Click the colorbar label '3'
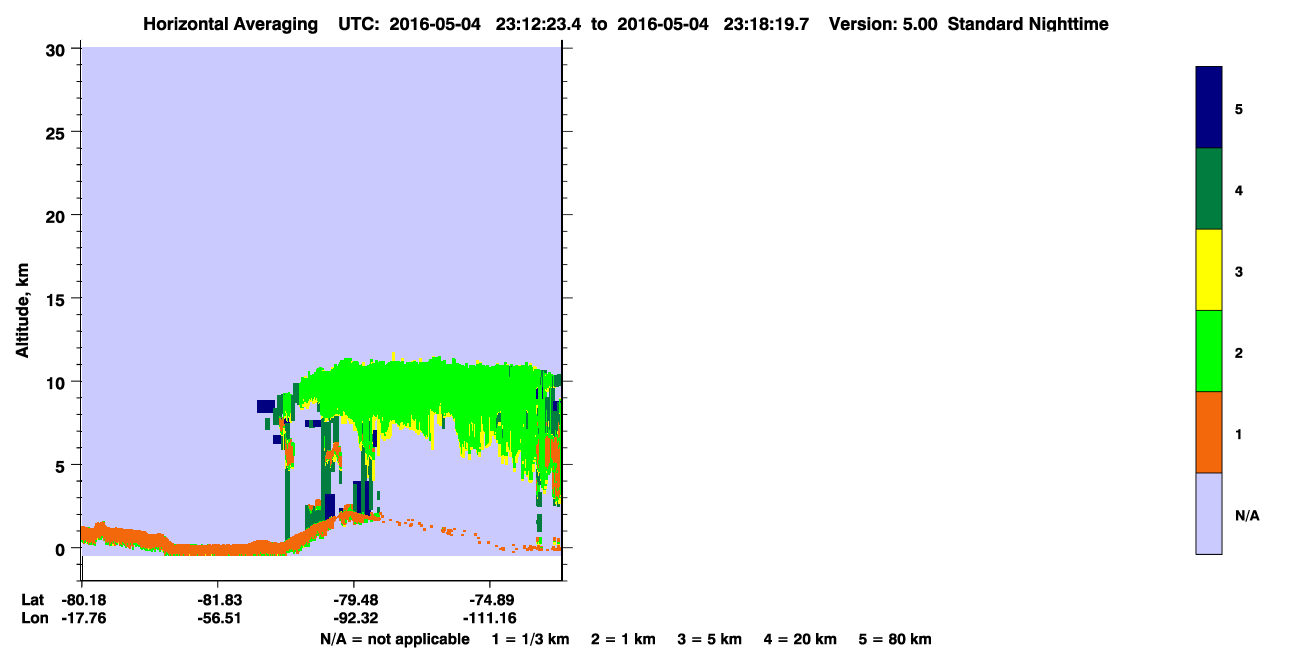Screen dimensions: 1300x667 [x=1239, y=271]
